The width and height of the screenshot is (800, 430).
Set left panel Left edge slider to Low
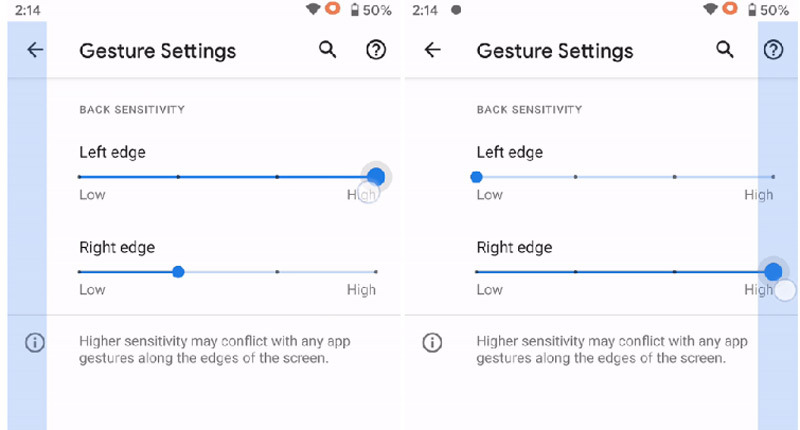[80, 177]
